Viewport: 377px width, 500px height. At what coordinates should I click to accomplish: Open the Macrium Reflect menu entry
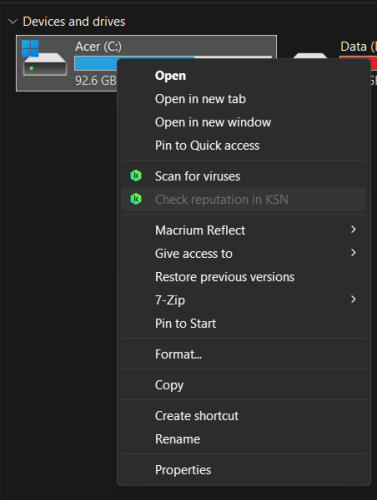(244, 230)
